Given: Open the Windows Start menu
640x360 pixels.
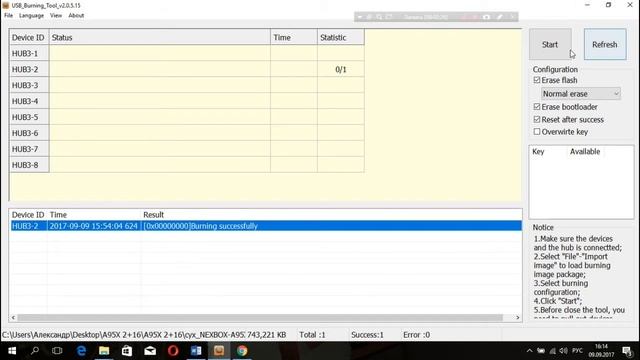Looking at the screenshot, I should tap(12, 351).
